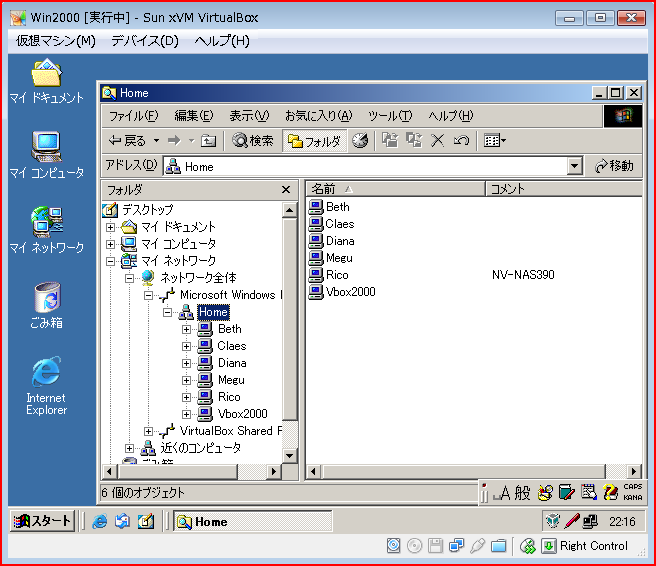Viewport: 656px width, 566px height.
Task: Expand Vbox2000 in the folder tree
Action: click(187, 415)
